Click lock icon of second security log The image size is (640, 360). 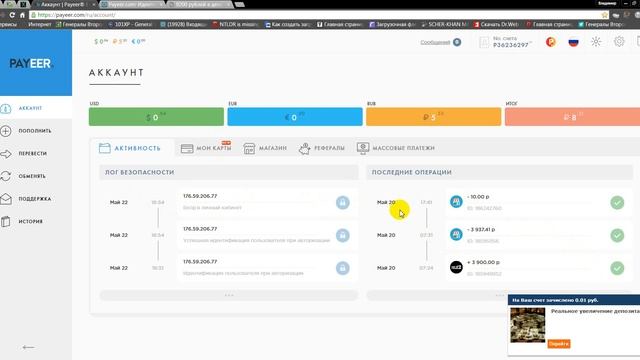pos(342,236)
